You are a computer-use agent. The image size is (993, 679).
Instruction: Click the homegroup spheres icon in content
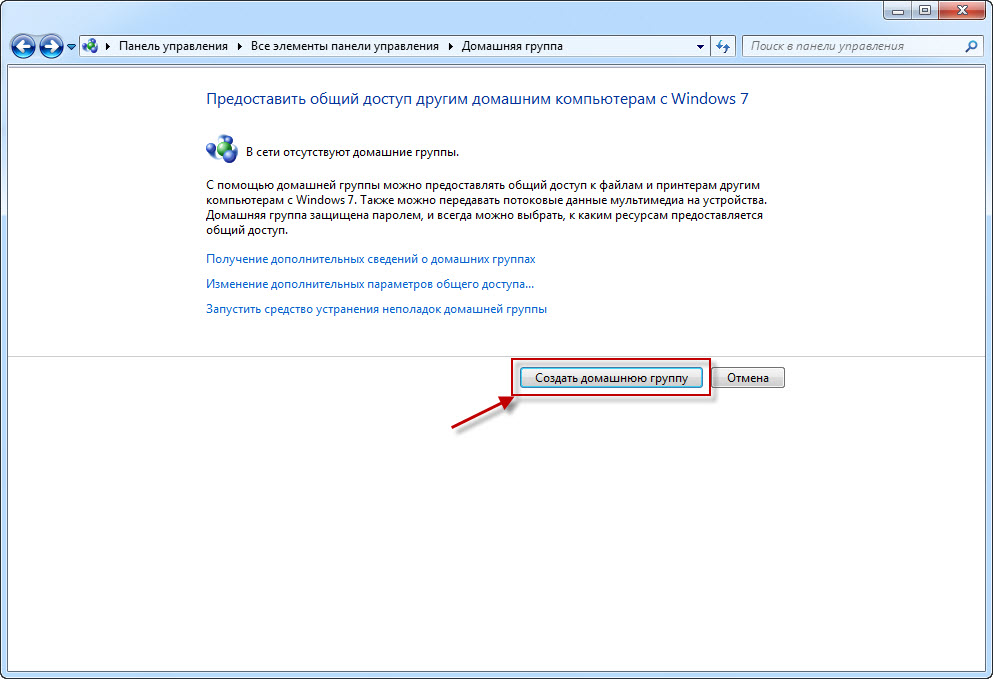220,151
